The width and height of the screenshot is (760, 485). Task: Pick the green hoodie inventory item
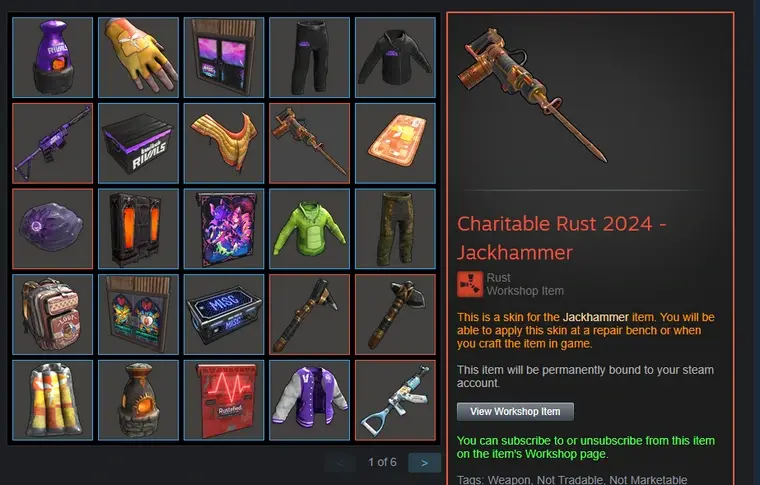tap(309, 229)
